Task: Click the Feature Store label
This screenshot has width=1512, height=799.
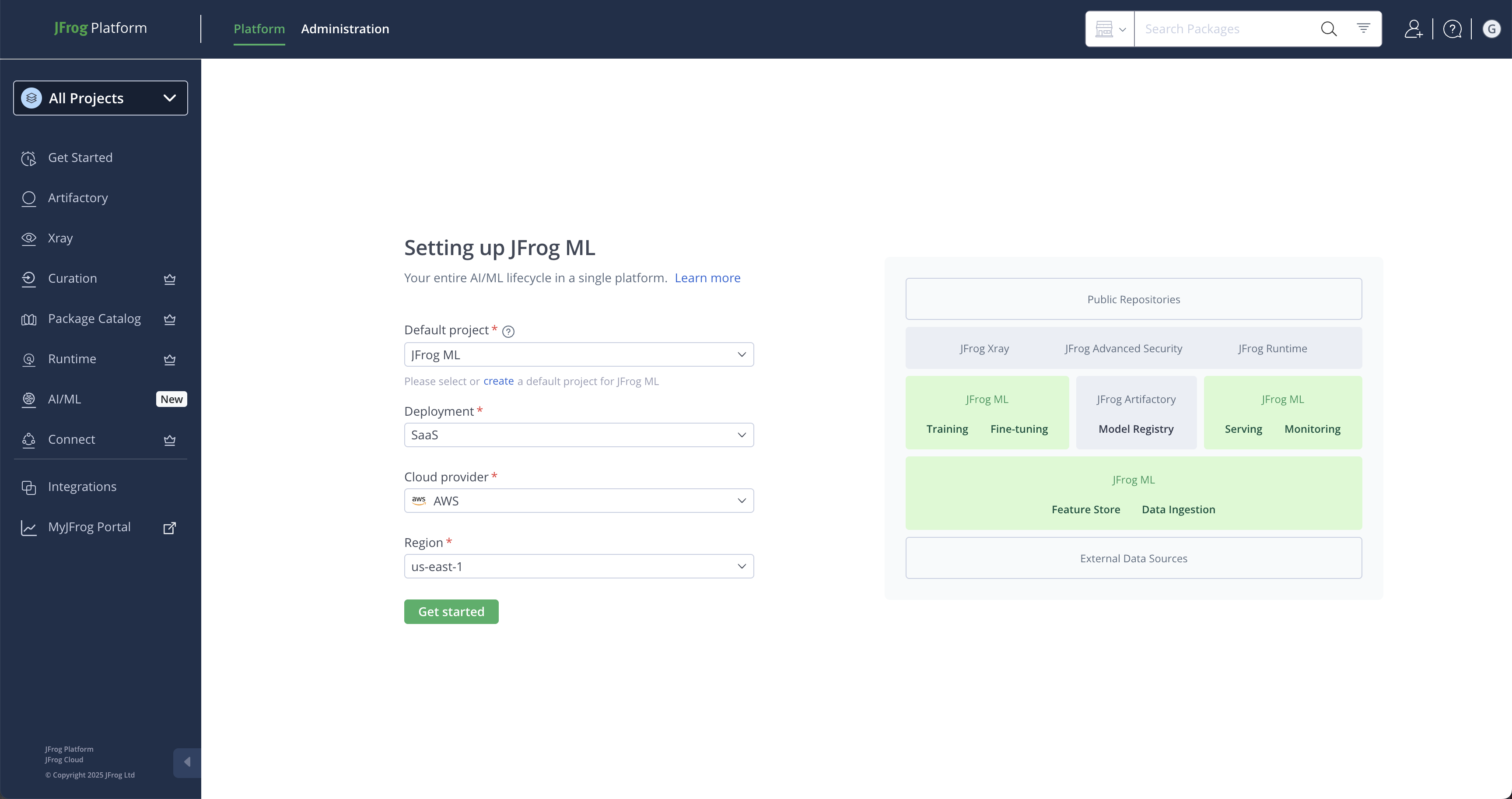Action: pyautogui.click(x=1085, y=510)
